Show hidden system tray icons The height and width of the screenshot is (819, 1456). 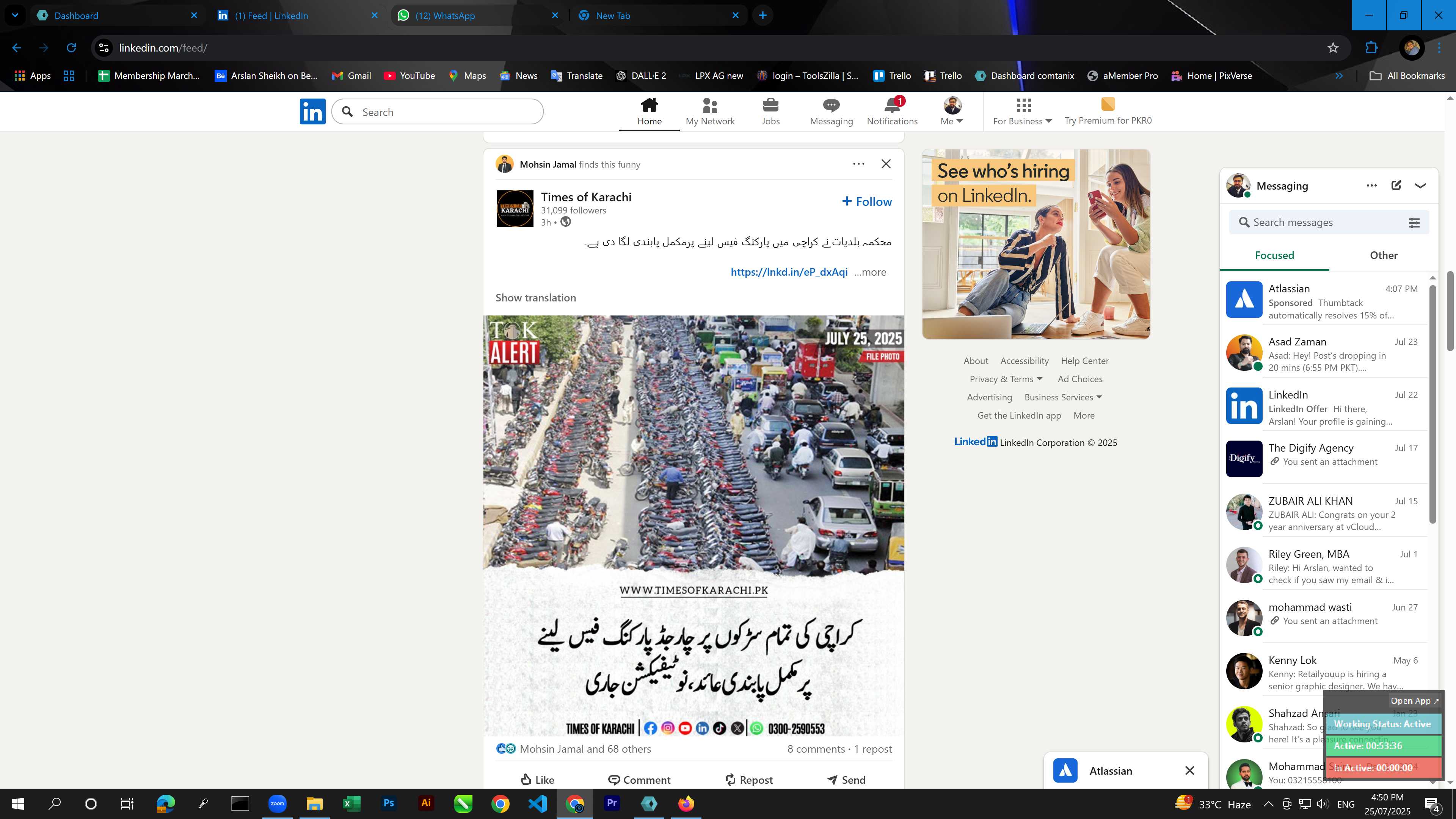tap(1268, 804)
